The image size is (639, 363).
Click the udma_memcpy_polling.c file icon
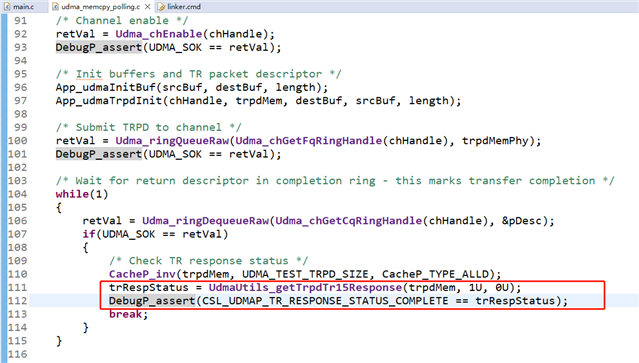pyautogui.click(x=55, y=7)
